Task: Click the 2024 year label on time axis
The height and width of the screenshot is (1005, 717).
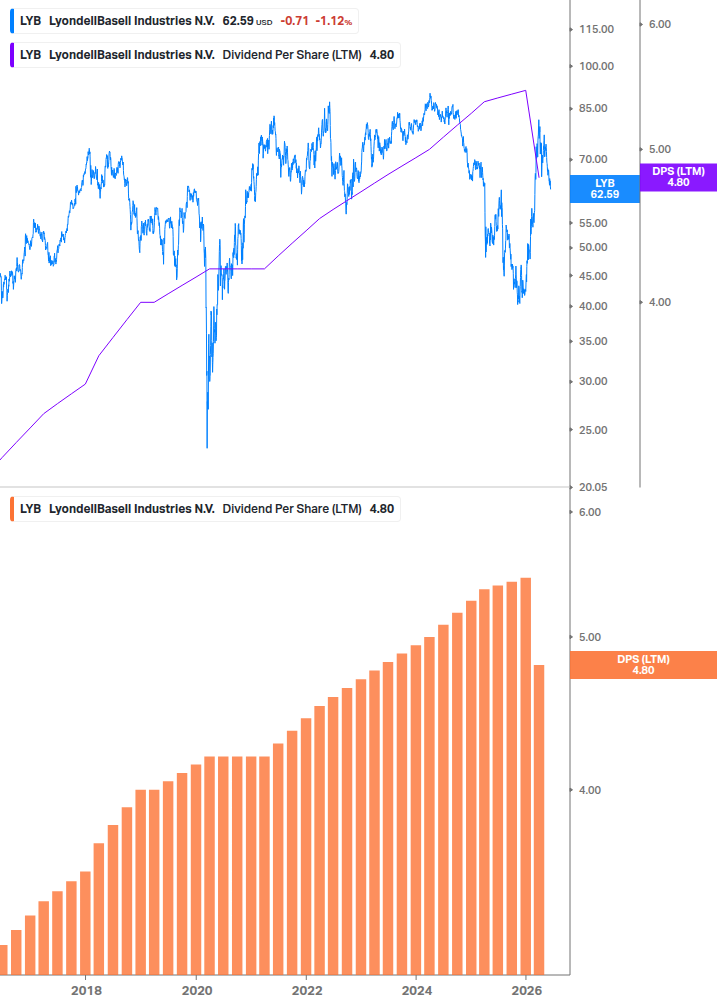Action: click(x=417, y=991)
